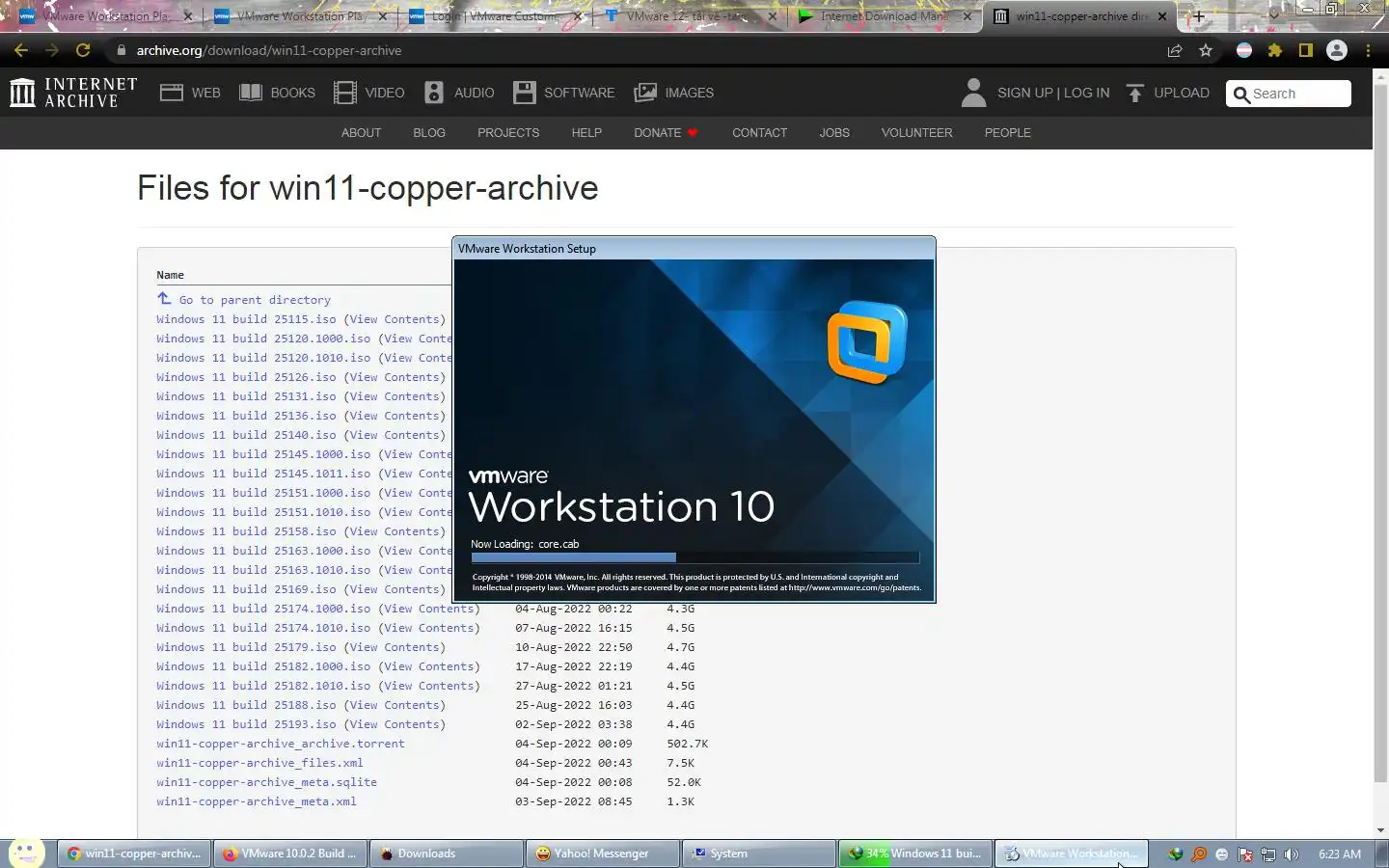The width and height of the screenshot is (1389, 868).
Task: Click the Windows Start orb
Action: pos(26,854)
